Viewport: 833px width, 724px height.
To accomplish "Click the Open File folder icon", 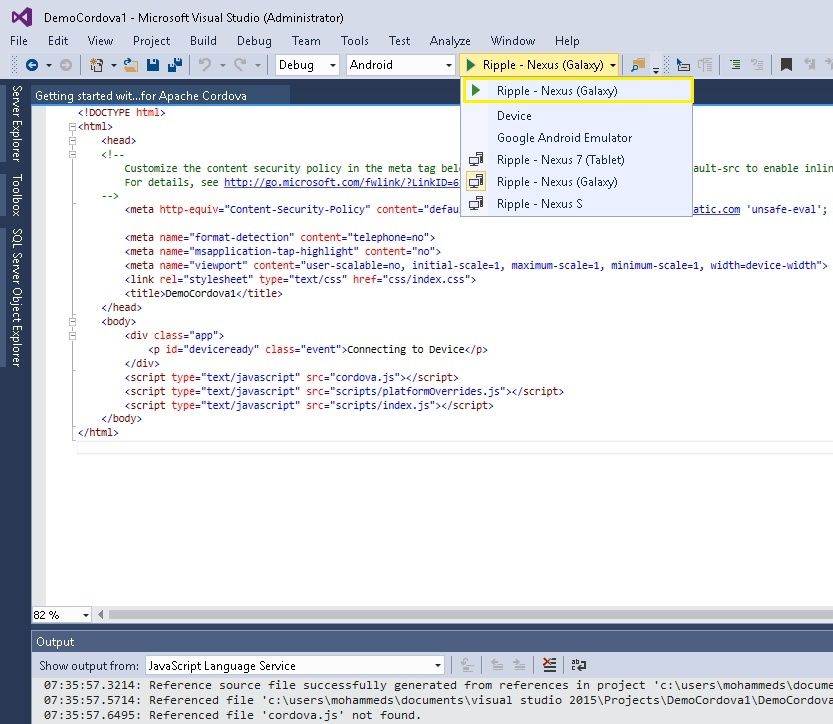I will 130,65.
